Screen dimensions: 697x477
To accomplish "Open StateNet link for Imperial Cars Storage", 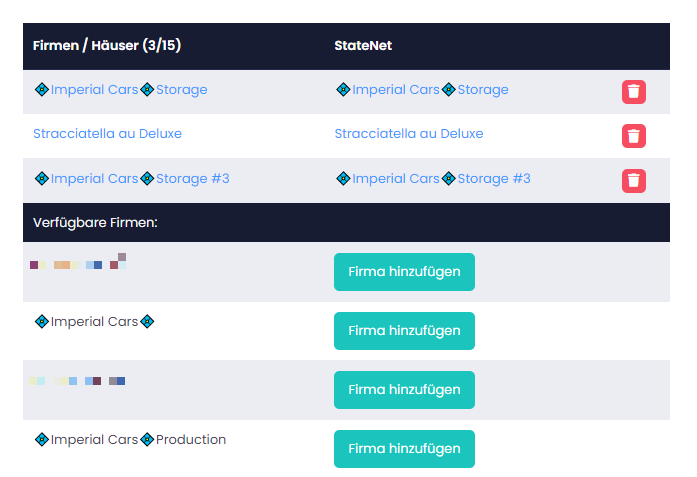I will (422, 90).
